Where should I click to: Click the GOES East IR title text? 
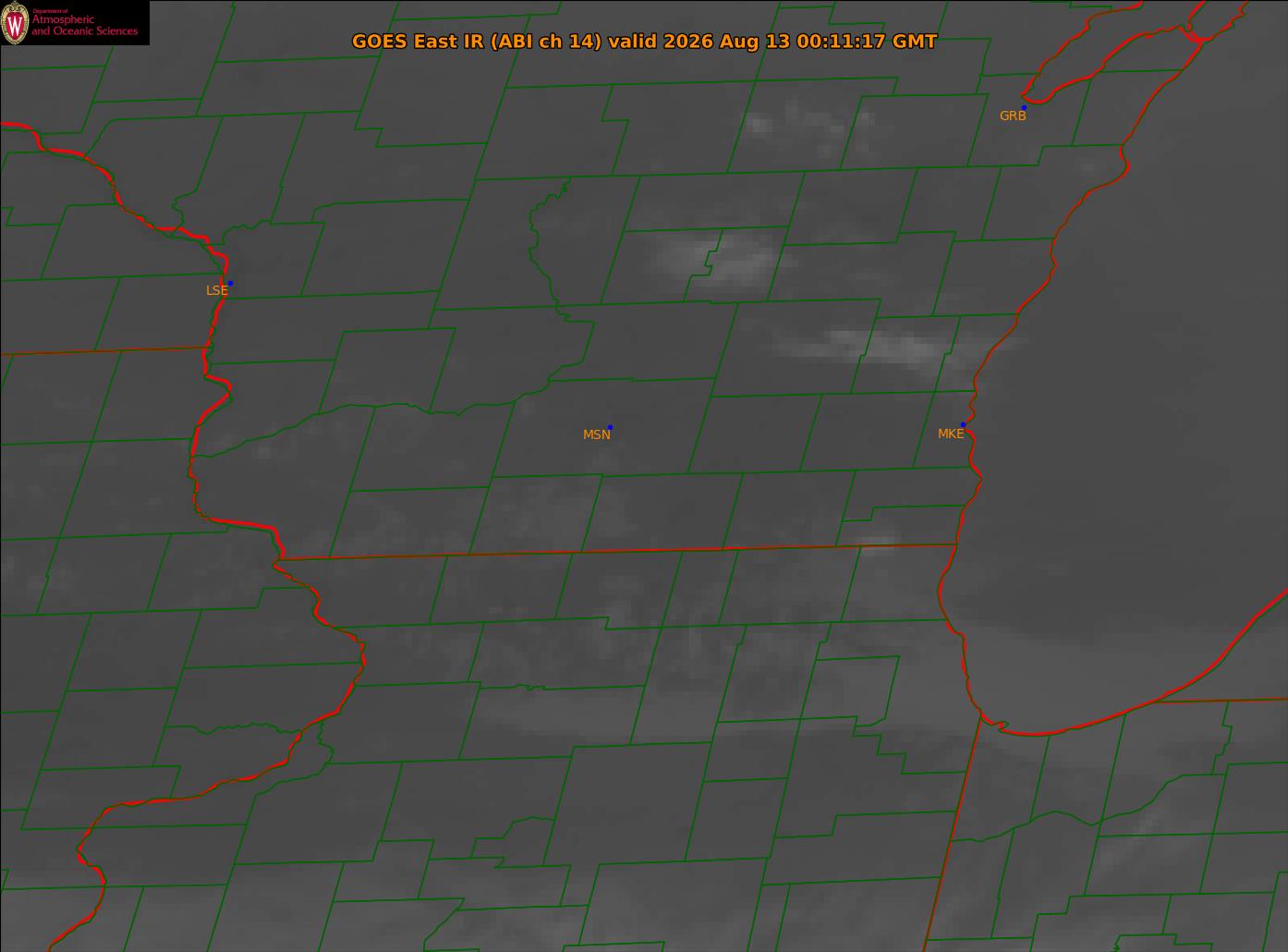tap(644, 42)
